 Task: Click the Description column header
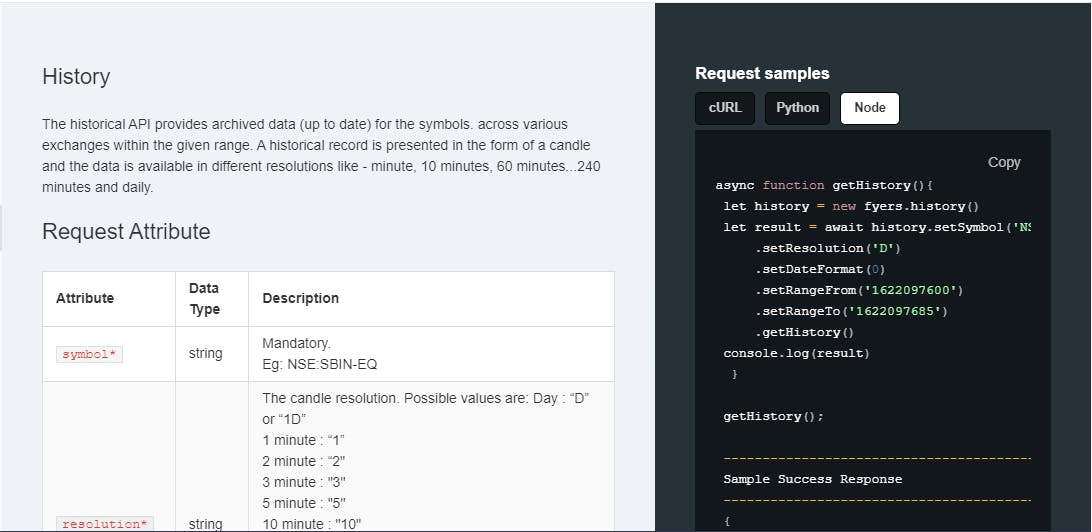point(300,298)
